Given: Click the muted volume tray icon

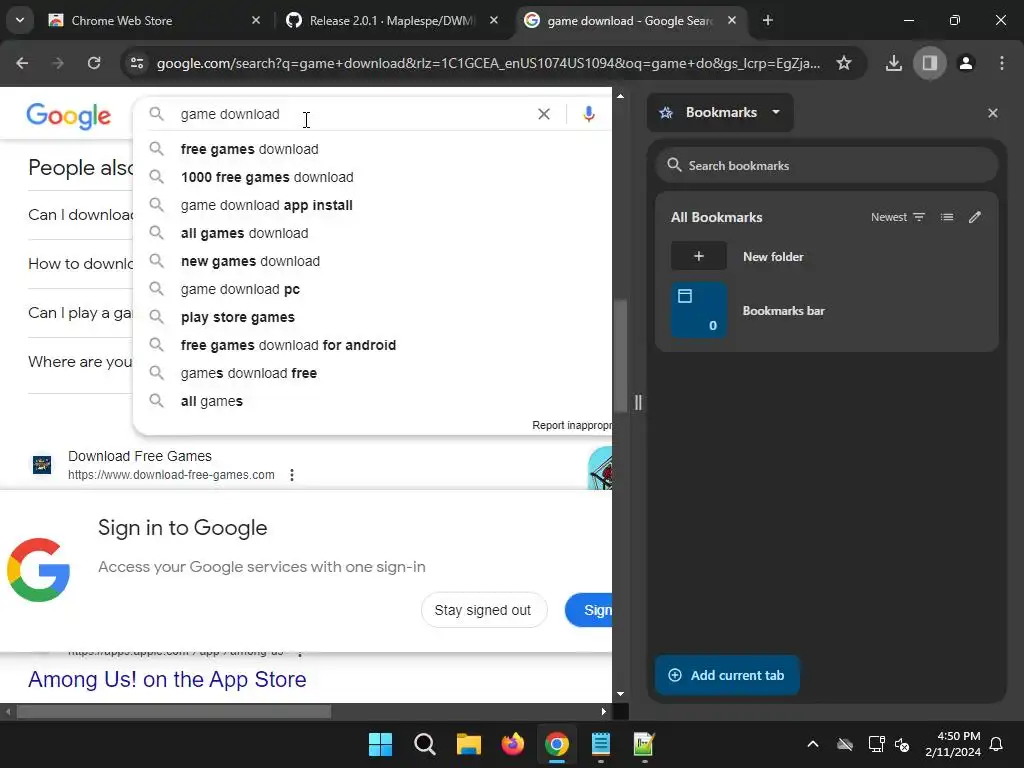Looking at the screenshot, I should pyautogui.click(x=902, y=744).
